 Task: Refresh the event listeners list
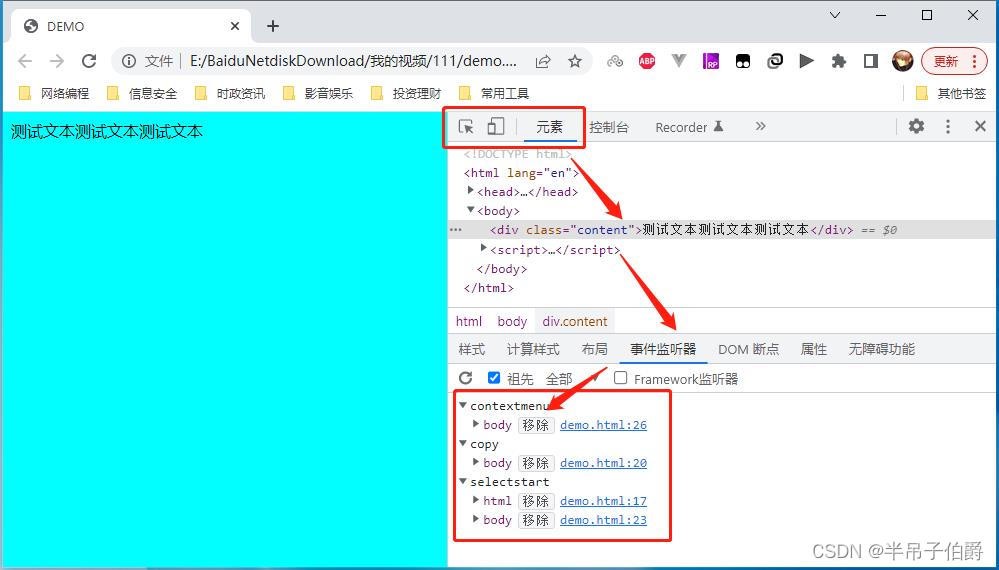(x=466, y=378)
